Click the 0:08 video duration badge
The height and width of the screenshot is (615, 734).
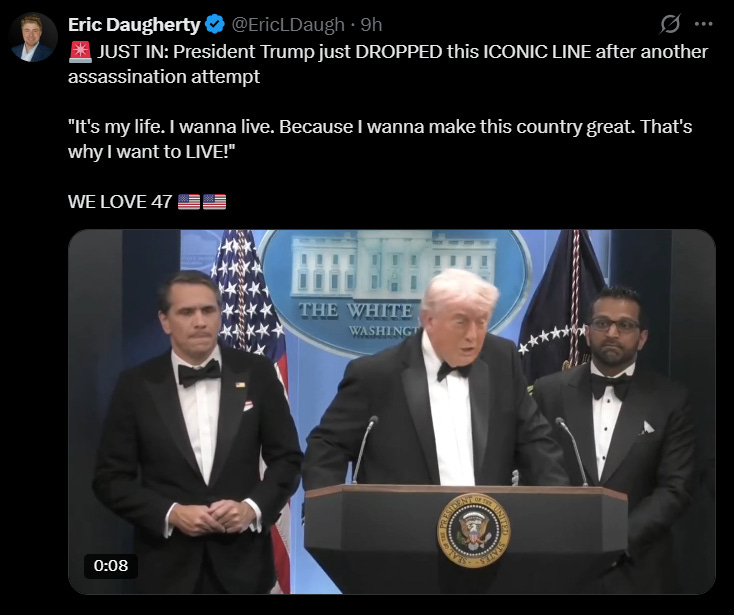110,565
